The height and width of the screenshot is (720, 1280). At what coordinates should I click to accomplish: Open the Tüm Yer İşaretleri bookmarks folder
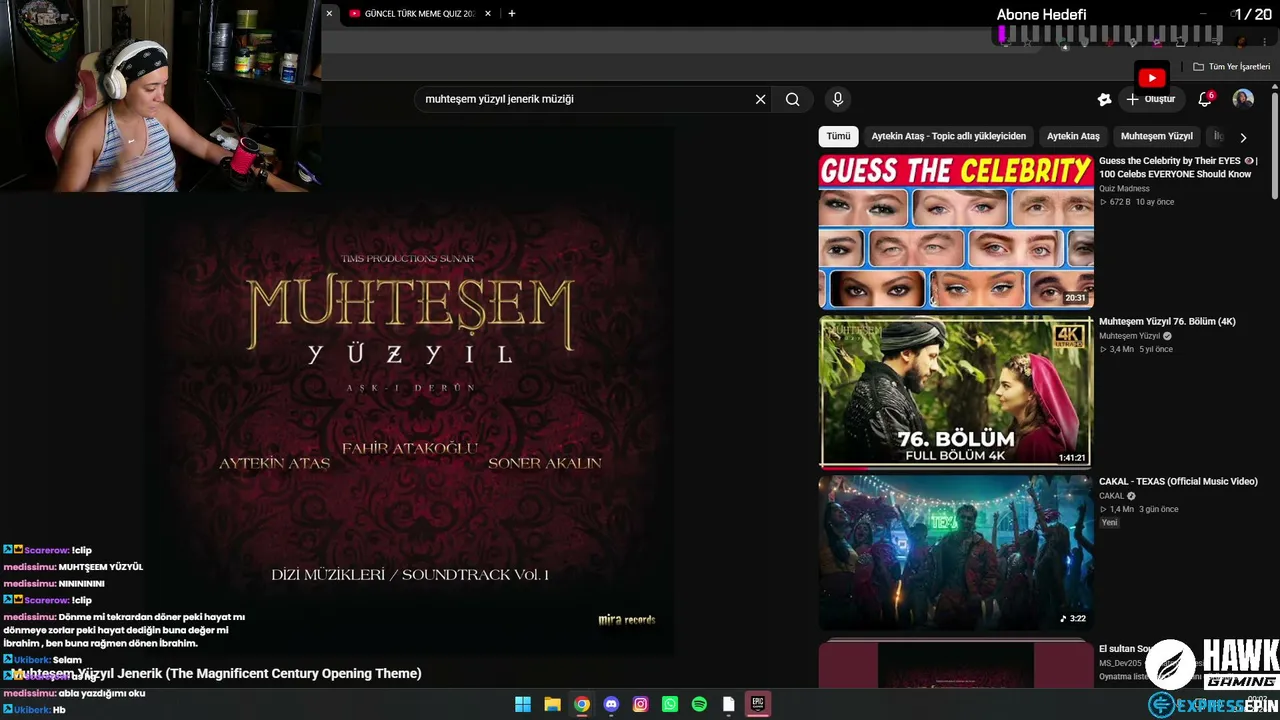pyautogui.click(x=1231, y=67)
